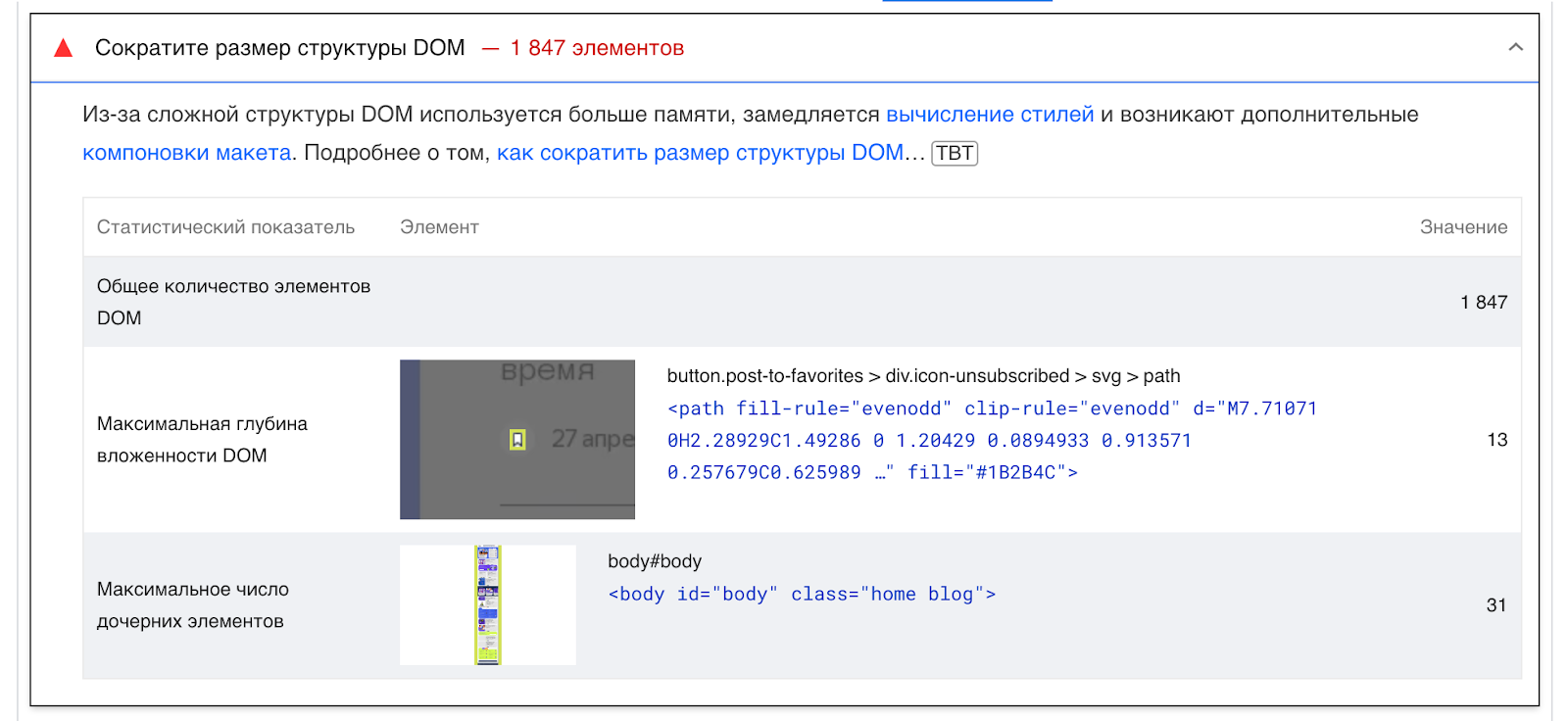Click the button.post-to-favorites selector path
Image resolution: width=1568 pixels, height=721 pixels.
tap(923, 376)
